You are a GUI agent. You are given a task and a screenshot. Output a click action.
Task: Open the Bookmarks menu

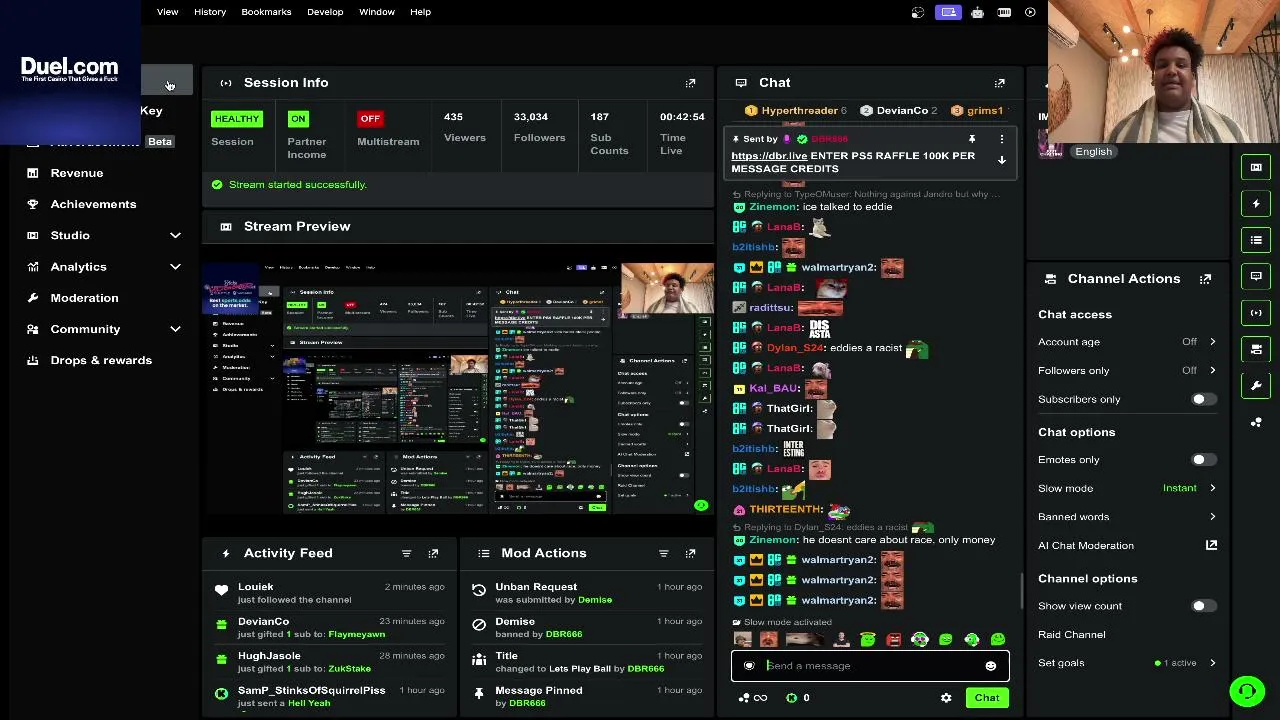tap(266, 12)
